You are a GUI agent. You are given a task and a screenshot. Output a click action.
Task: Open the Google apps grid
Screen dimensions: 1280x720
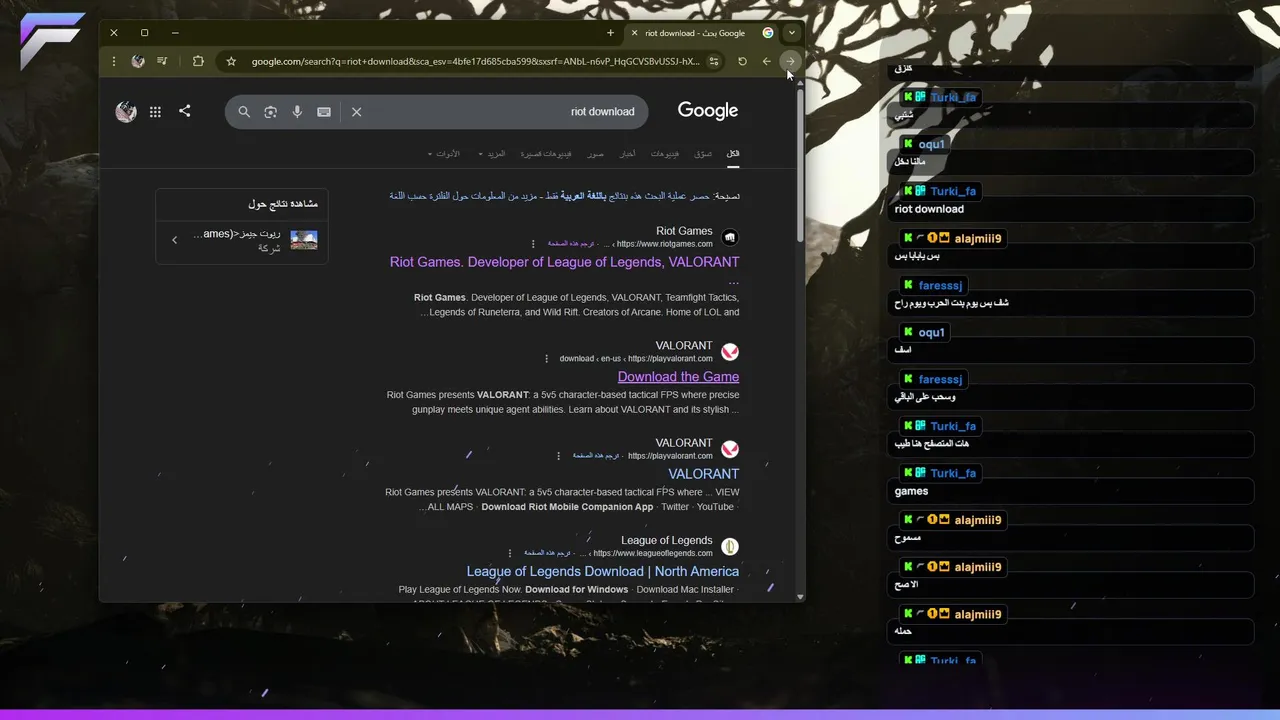click(x=155, y=112)
